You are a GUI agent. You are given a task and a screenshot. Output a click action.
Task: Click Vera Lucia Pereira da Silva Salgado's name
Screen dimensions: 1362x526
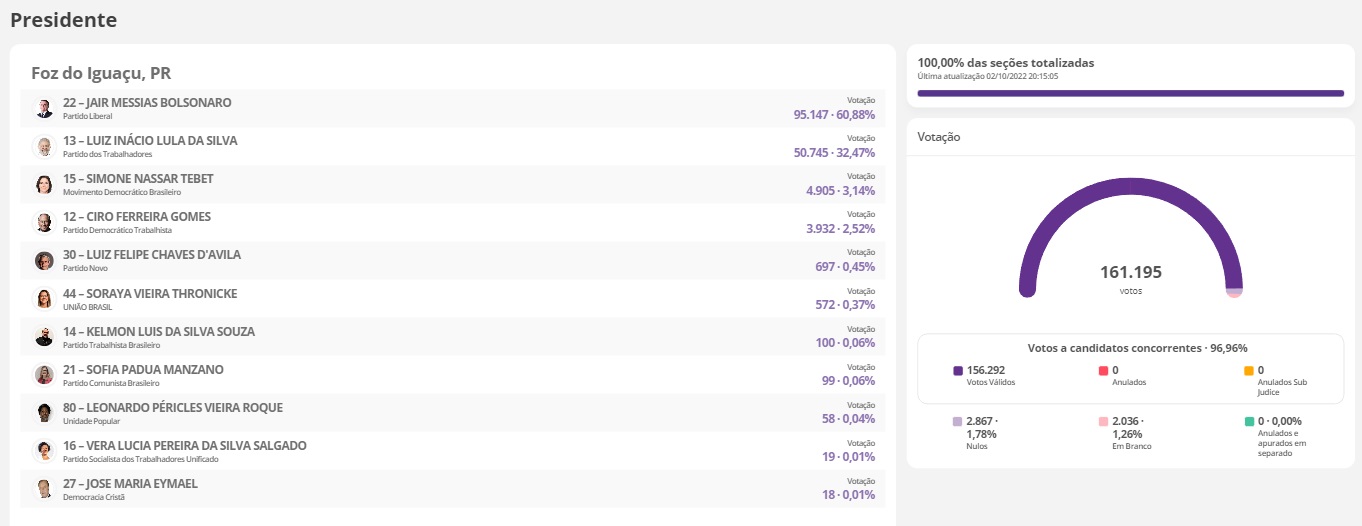click(184, 446)
